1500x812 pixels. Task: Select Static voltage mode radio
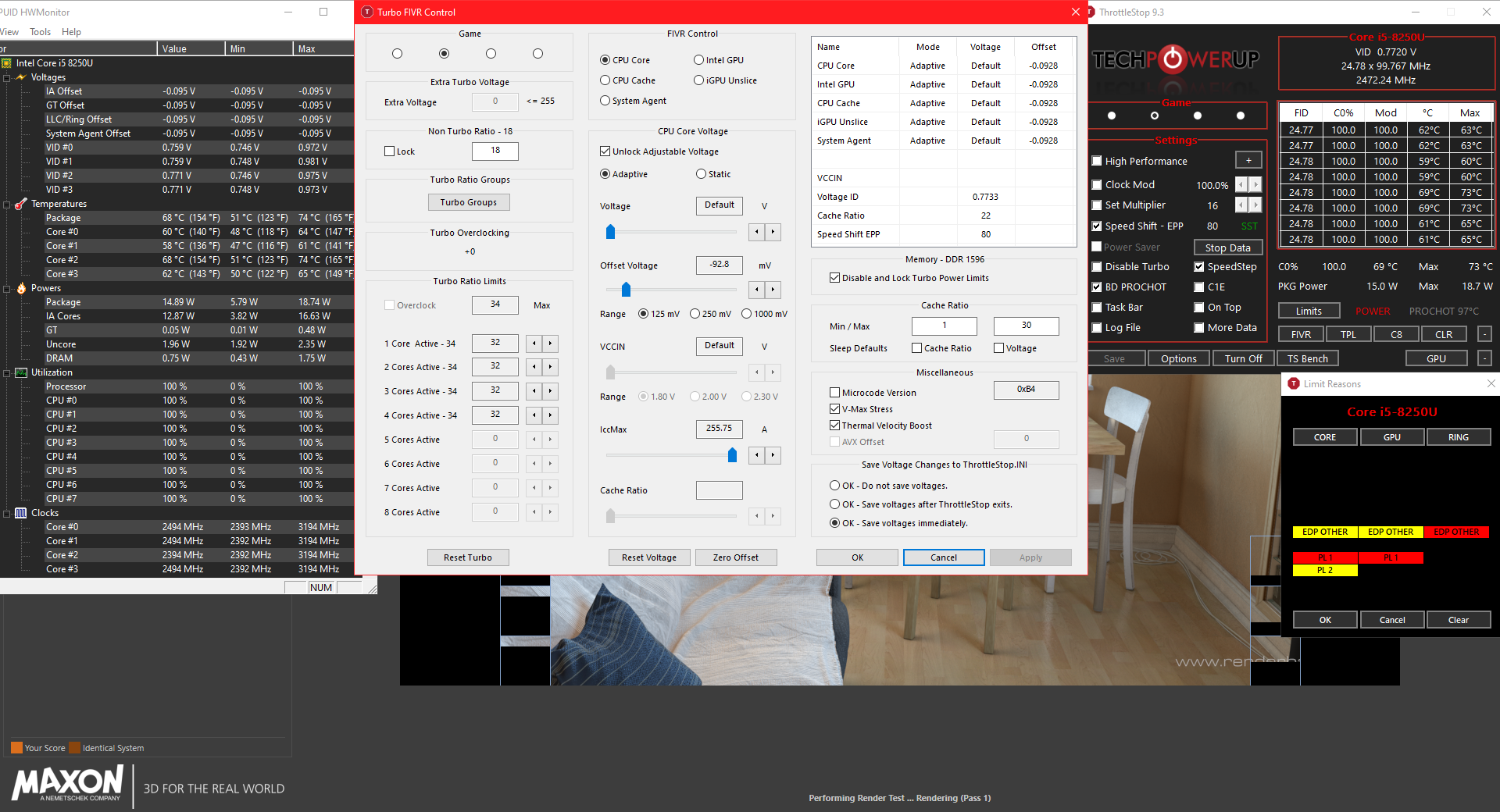pos(713,174)
